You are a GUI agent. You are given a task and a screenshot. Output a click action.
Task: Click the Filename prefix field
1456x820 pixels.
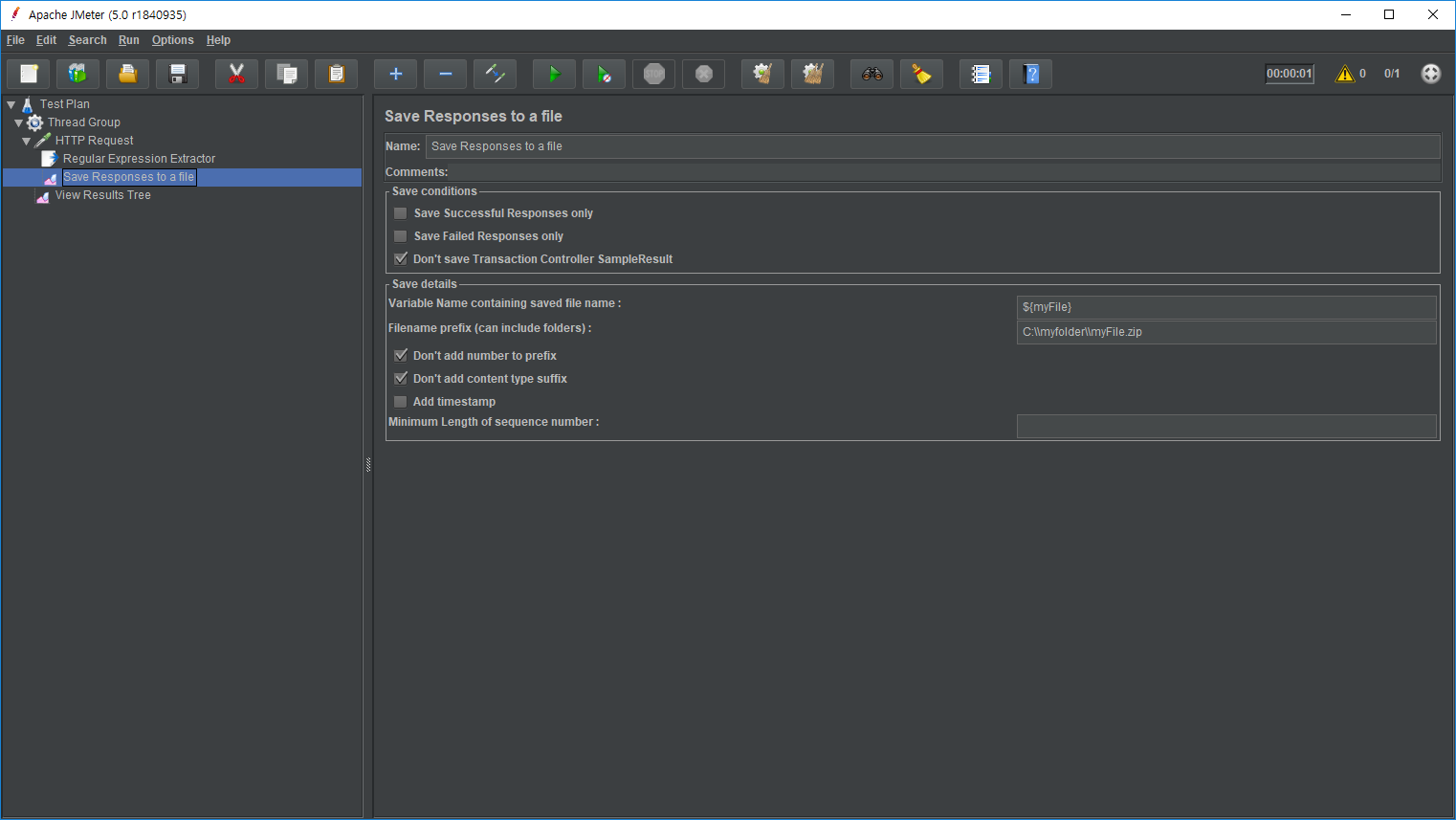pos(1226,332)
